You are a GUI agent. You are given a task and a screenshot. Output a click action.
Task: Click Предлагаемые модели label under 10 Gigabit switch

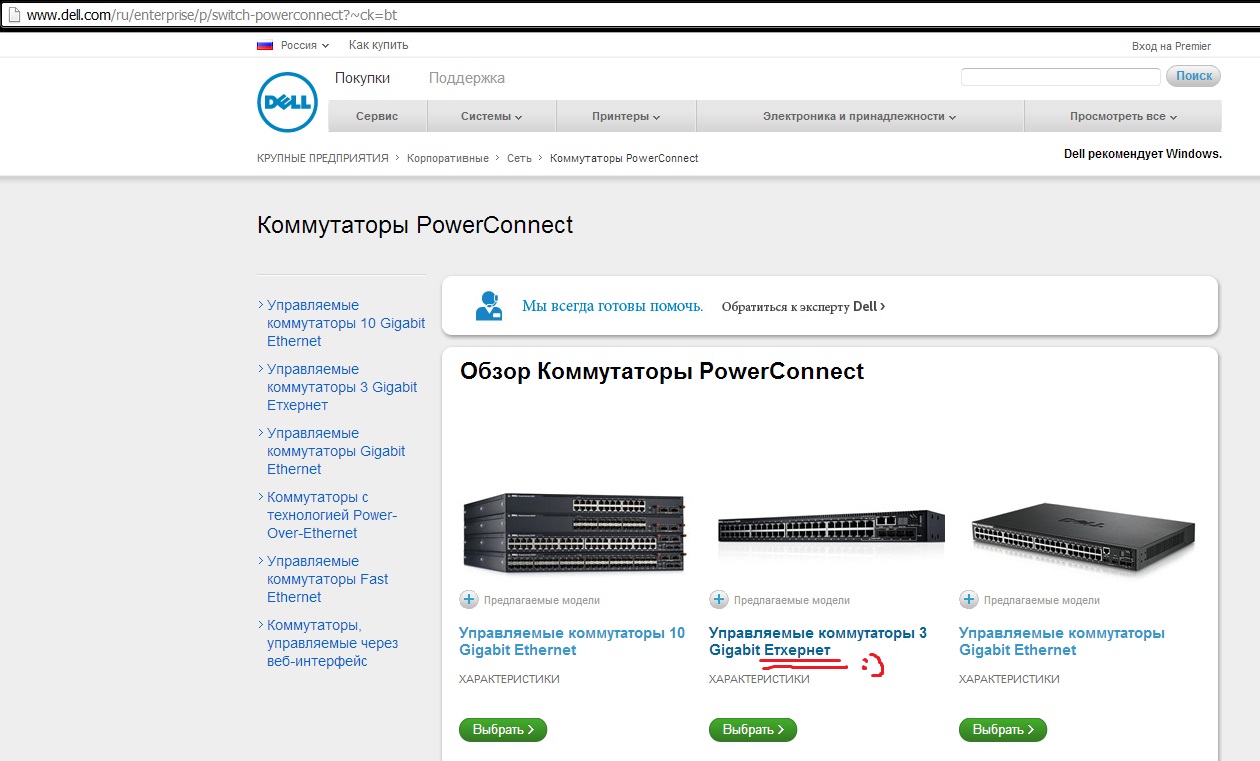[x=542, y=600]
